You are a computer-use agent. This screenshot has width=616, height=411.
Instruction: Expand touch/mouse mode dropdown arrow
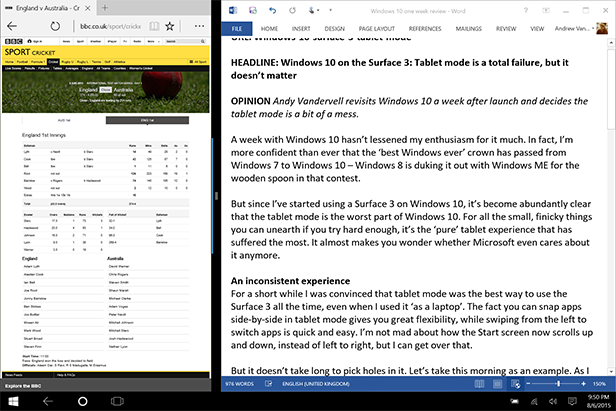[x=318, y=11]
